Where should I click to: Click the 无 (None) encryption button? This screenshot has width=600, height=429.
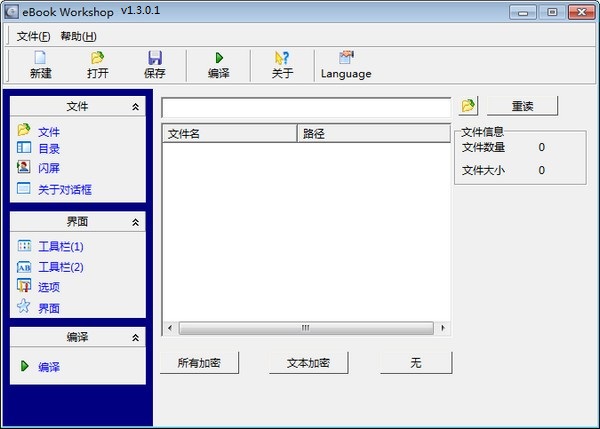[416, 362]
